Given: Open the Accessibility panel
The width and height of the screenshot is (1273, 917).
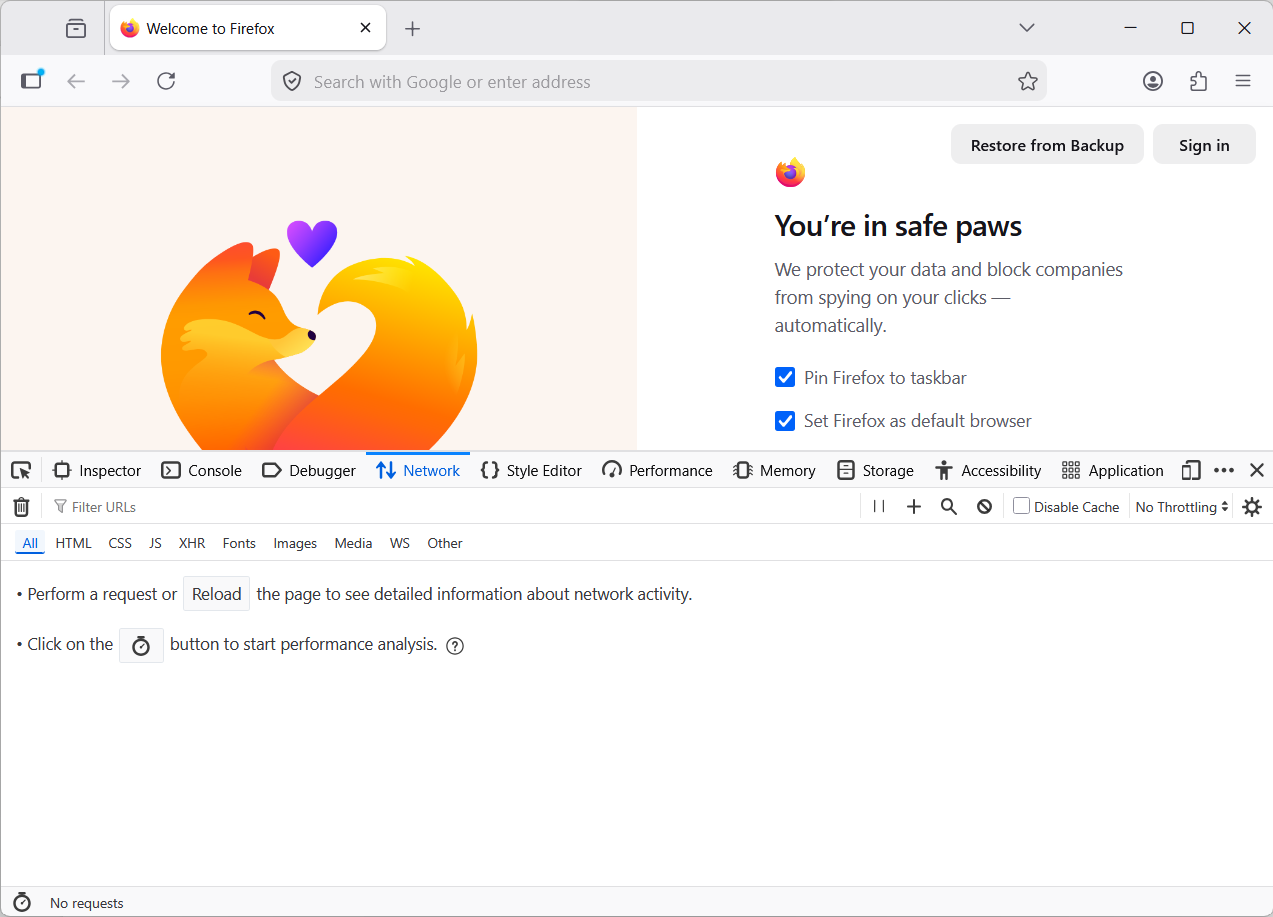Looking at the screenshot, I should click(x=989, y=470).
